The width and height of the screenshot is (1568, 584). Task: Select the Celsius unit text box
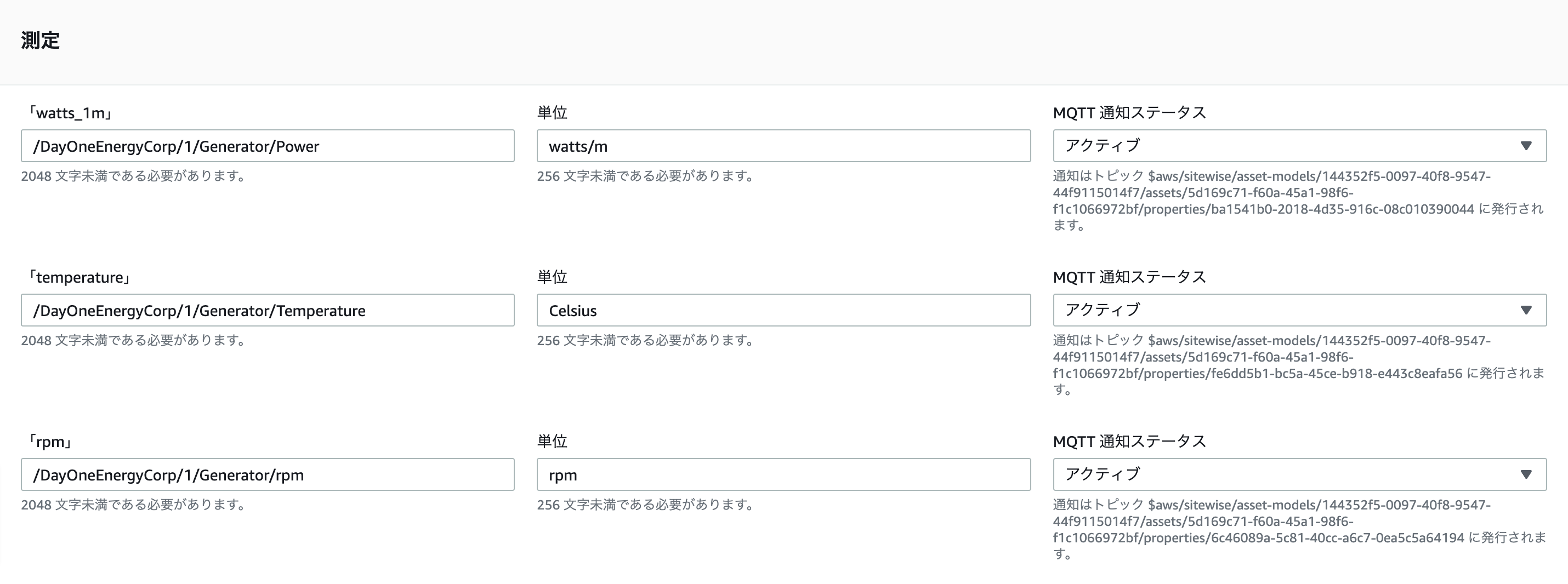[783, 310]
